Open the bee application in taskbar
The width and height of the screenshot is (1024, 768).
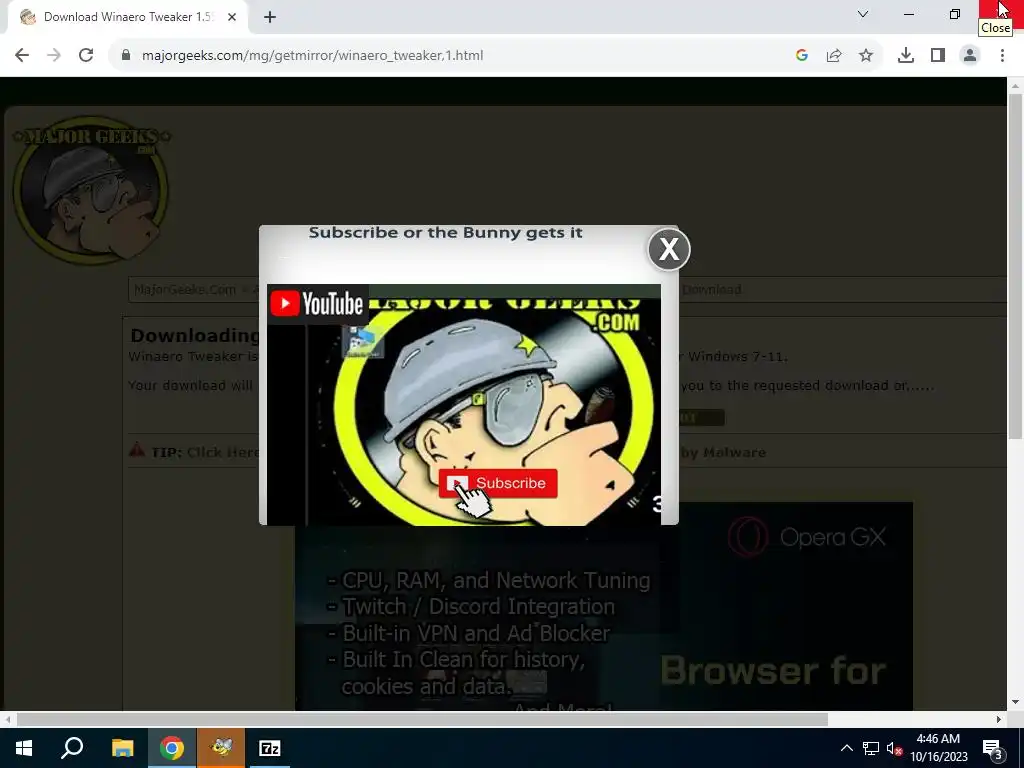coord(221,748)
